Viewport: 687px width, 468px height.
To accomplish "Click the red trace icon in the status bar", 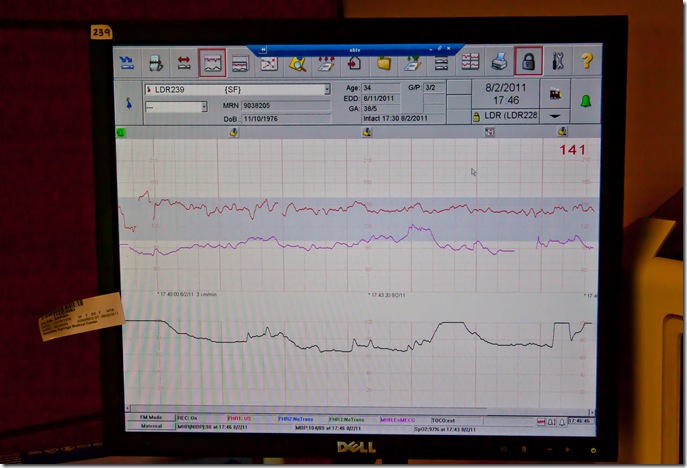I will (x=541, y=422).
